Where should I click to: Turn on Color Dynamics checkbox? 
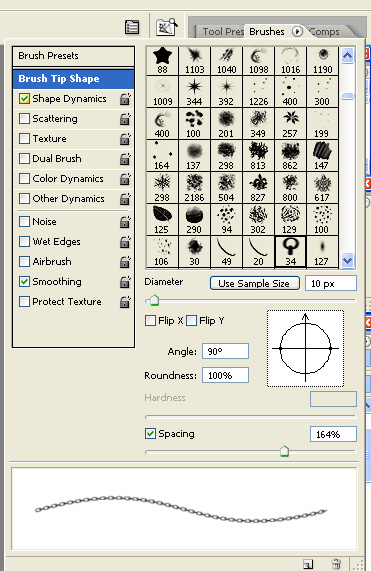pos(24,179)
